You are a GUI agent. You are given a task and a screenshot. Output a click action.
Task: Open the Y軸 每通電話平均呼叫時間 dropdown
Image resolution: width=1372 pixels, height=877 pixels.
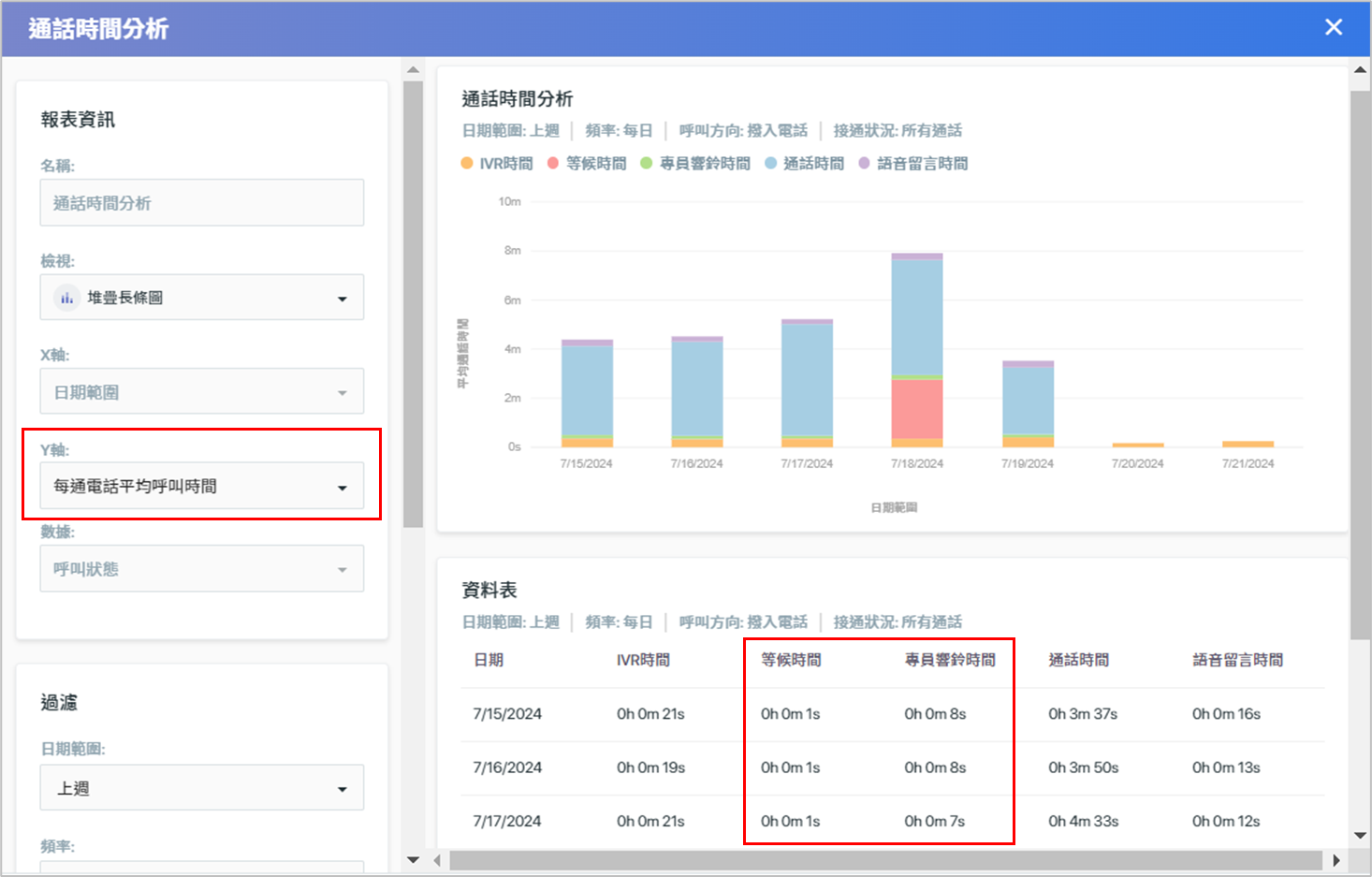[202, 487]
